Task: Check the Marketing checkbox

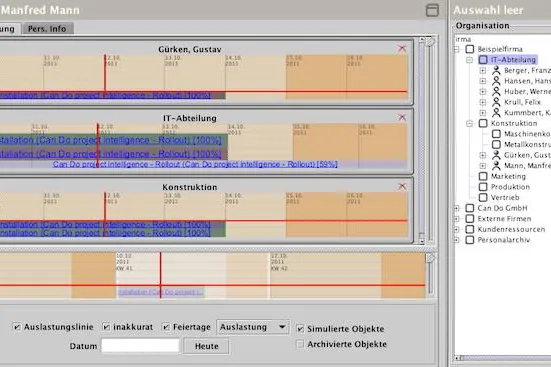Action: pyautogui.click(x=483, y=176)
